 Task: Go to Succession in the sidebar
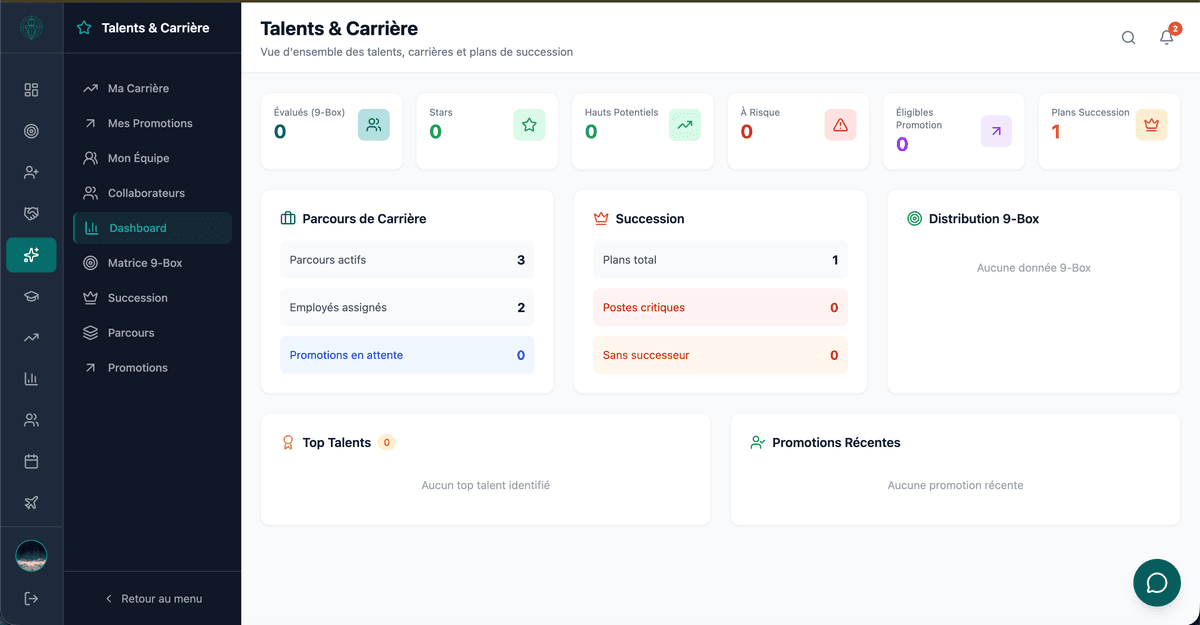click(137, 298)
